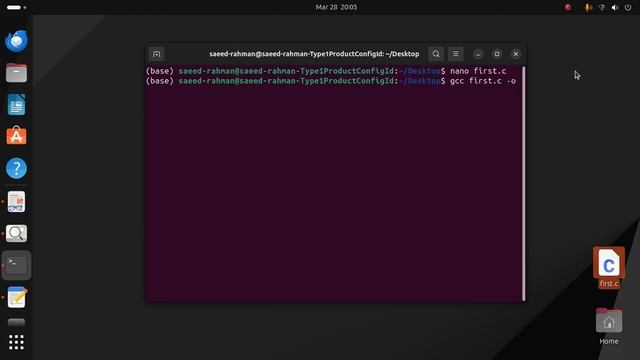Click the 'gcc first.c -o' command line
Image resolution: width=640 pixels, height=360 pixels.
point(483,81)
